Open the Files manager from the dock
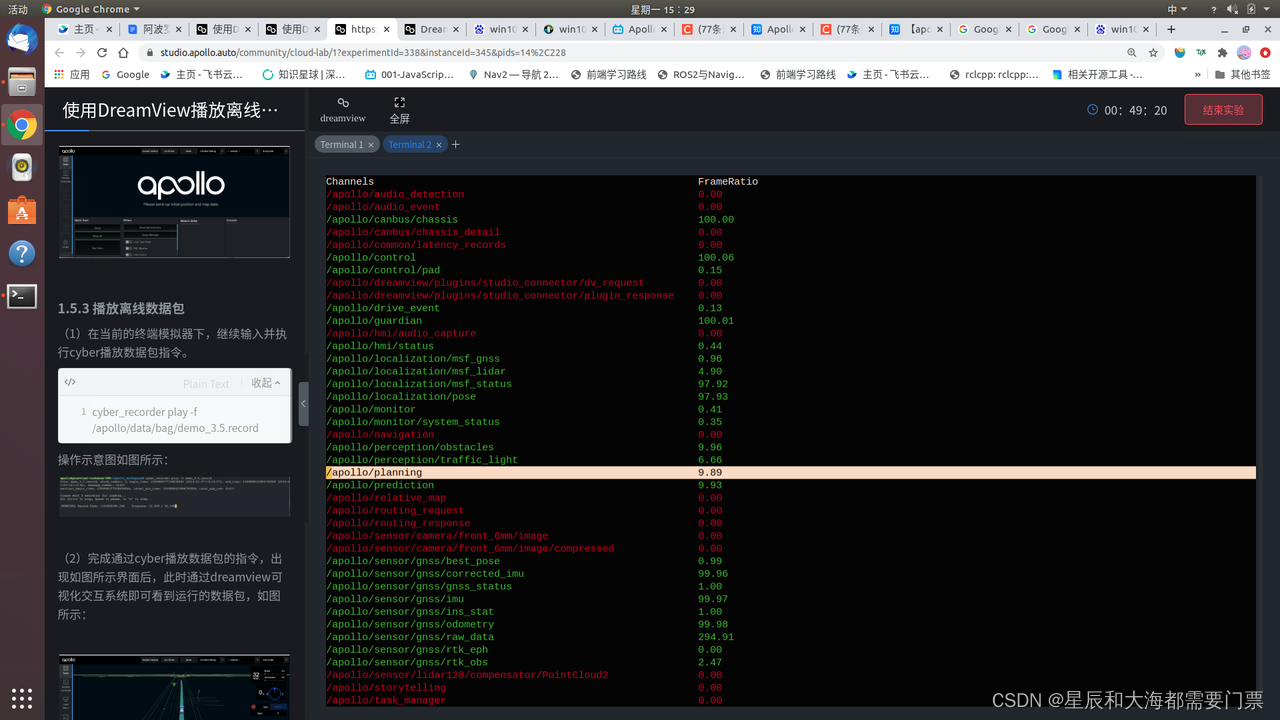The width and height of the screenshot is (1280, 720). (22, 82)
